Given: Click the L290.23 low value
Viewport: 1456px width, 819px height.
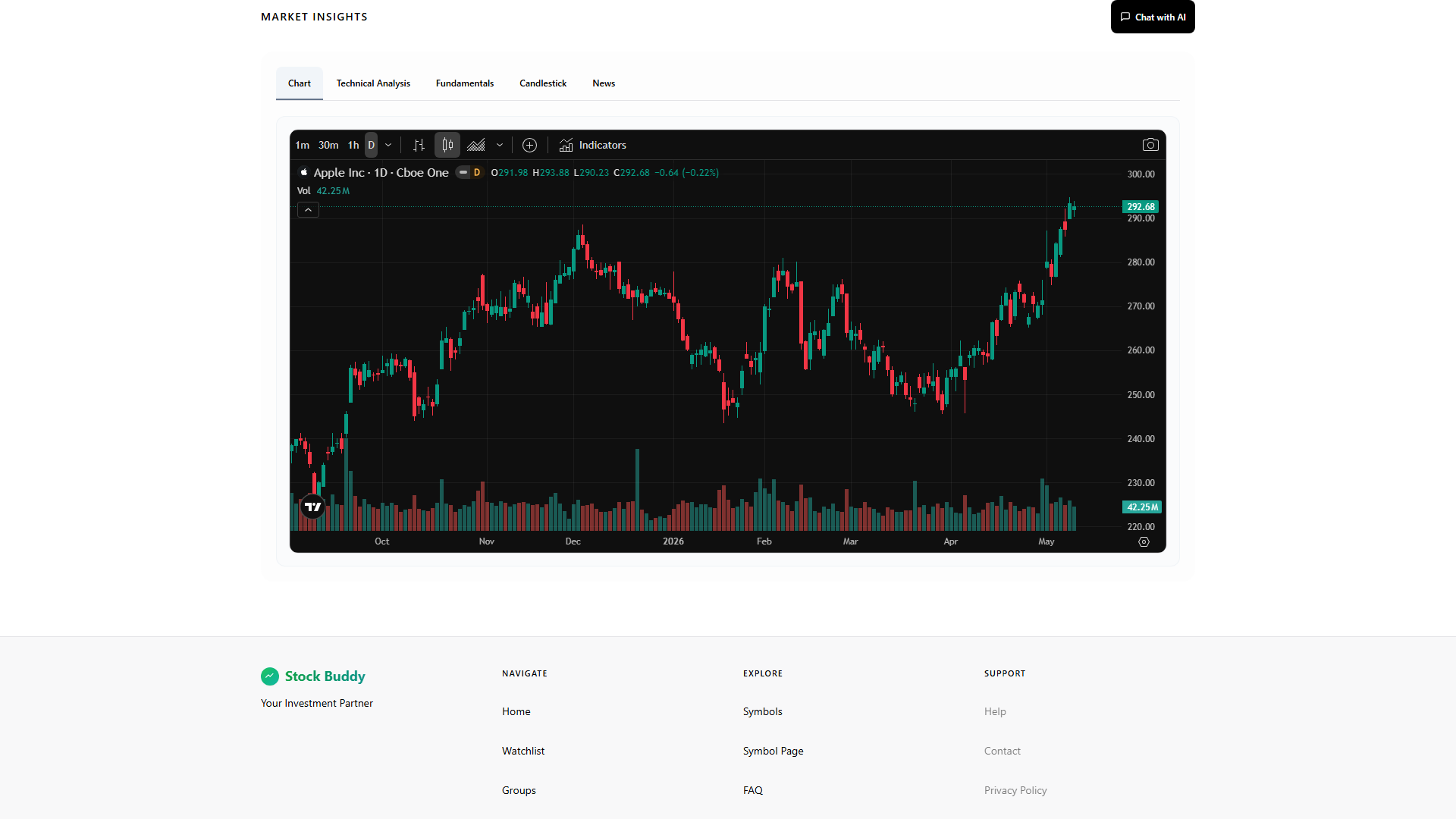Looking at the screenshot, I should coord(591,173).
